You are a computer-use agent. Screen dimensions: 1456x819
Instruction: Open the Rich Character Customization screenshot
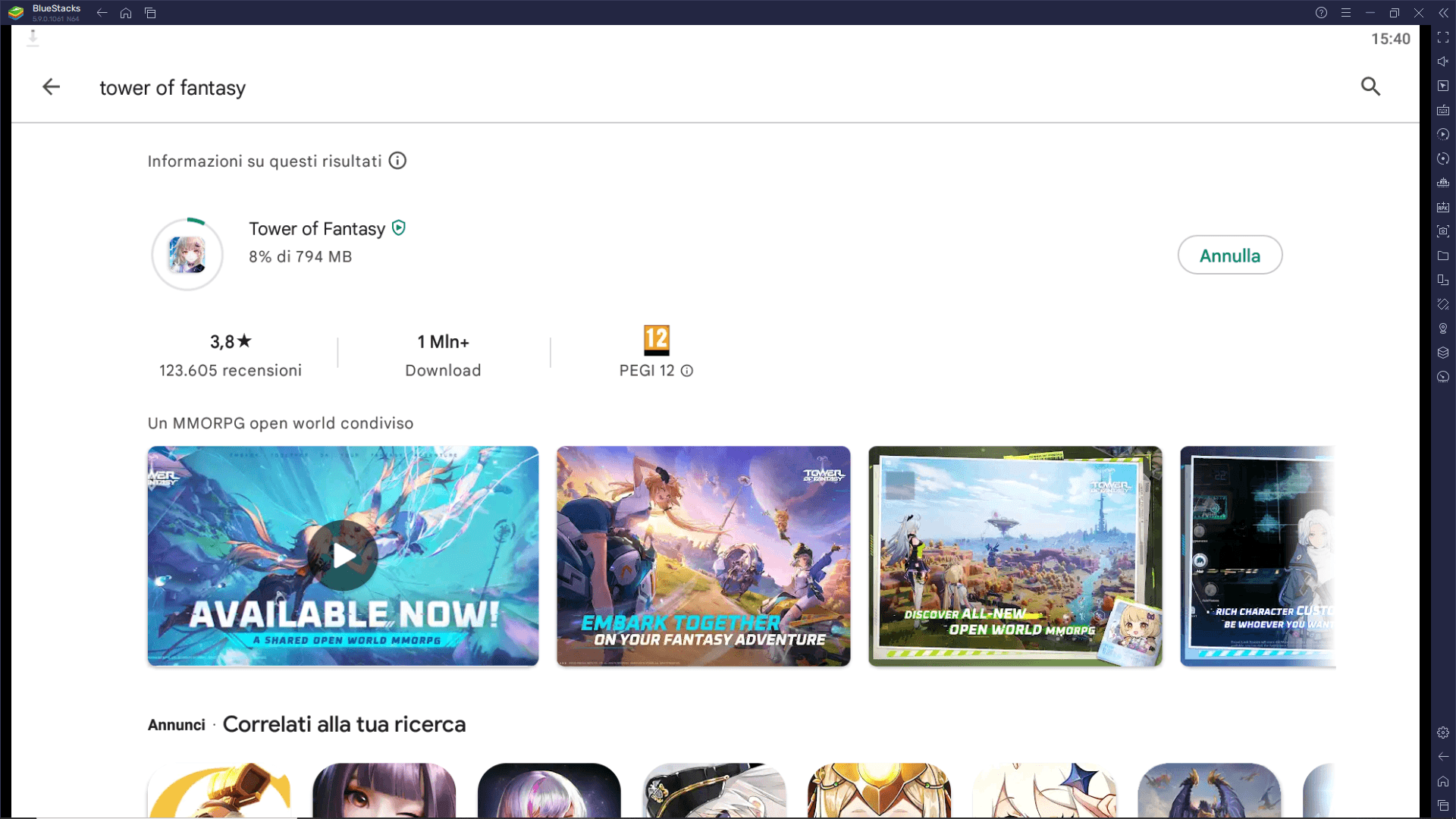click(x=1258, y=556)
